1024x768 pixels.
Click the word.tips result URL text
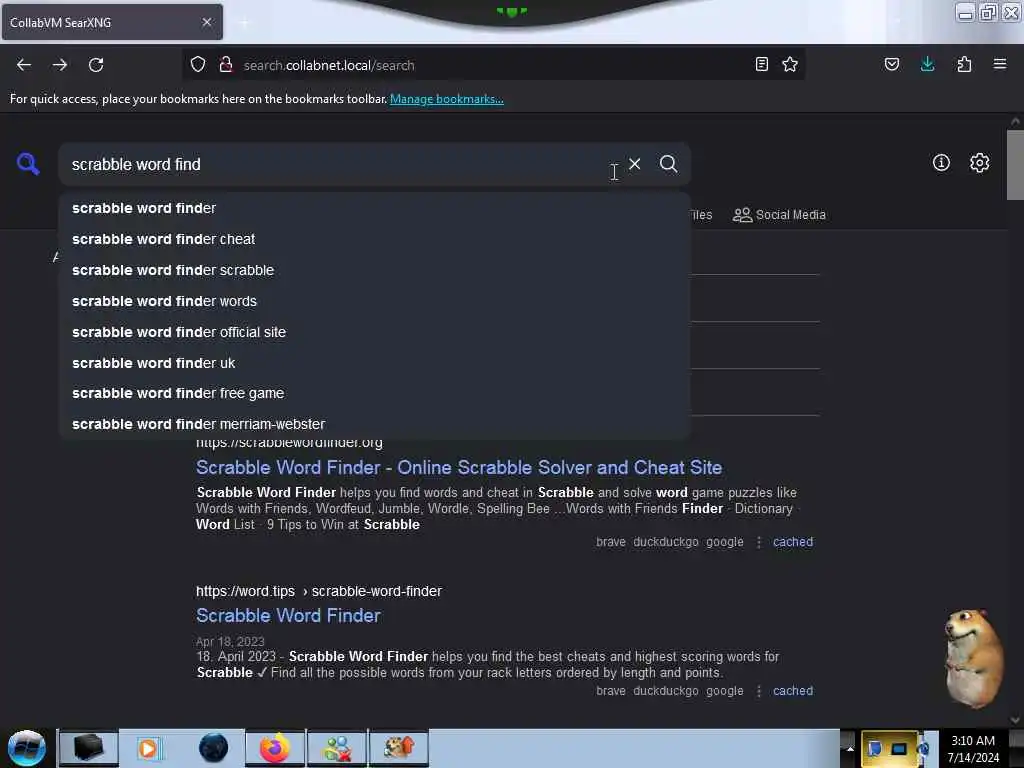pos(319,591)
